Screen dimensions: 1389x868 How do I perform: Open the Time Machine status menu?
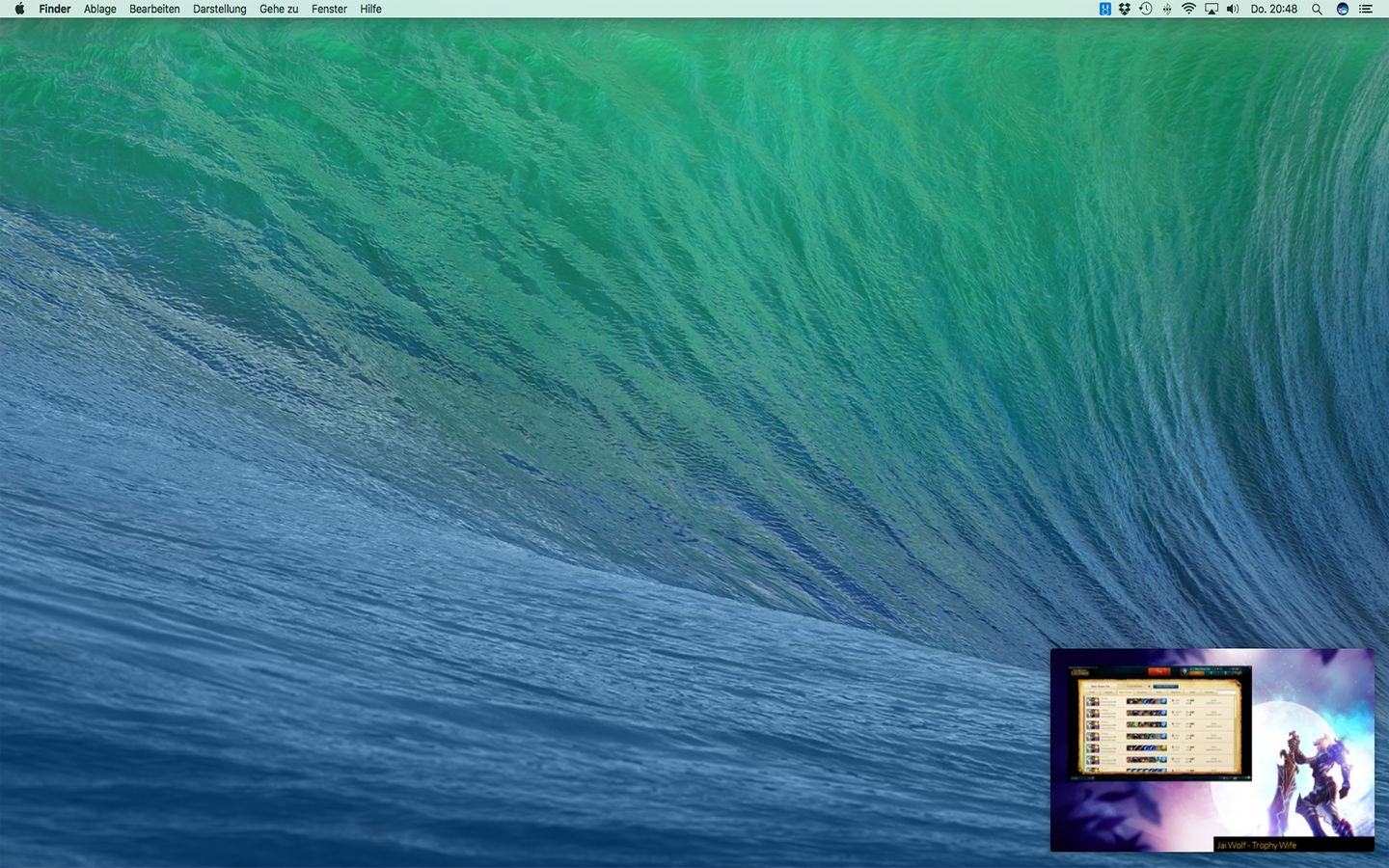click(1146, 9)
